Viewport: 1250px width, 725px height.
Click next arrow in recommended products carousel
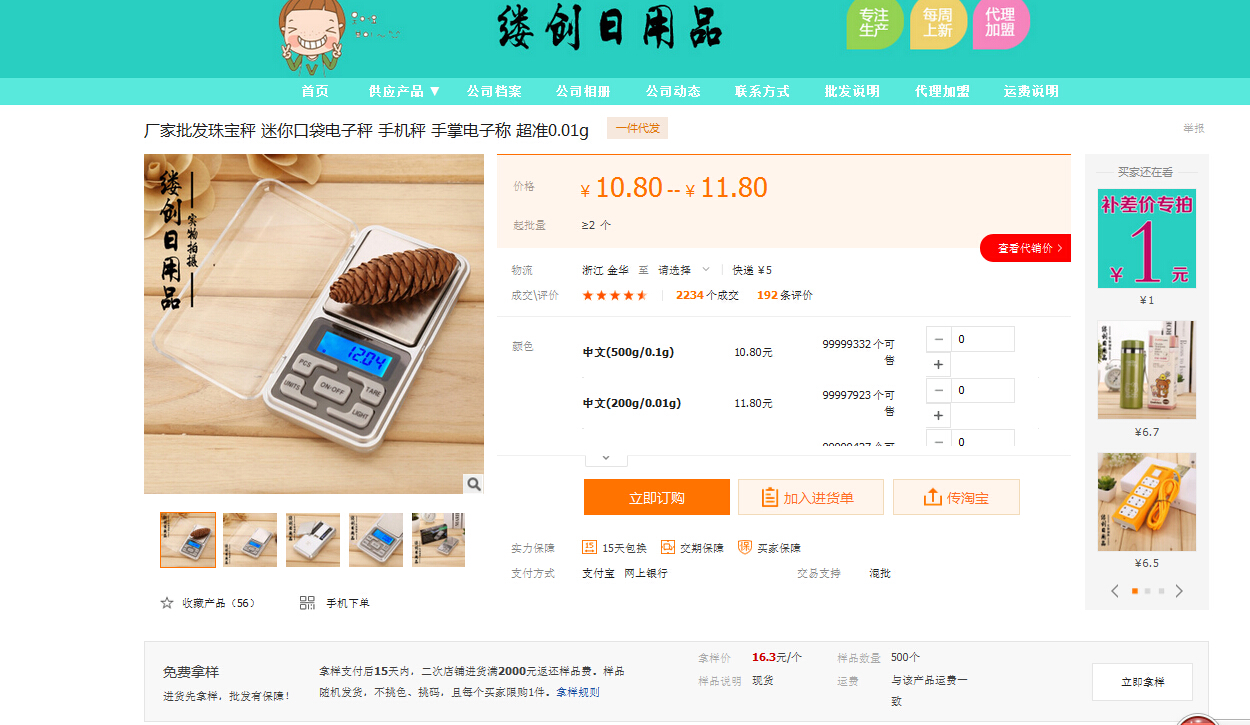(1179, 591)
